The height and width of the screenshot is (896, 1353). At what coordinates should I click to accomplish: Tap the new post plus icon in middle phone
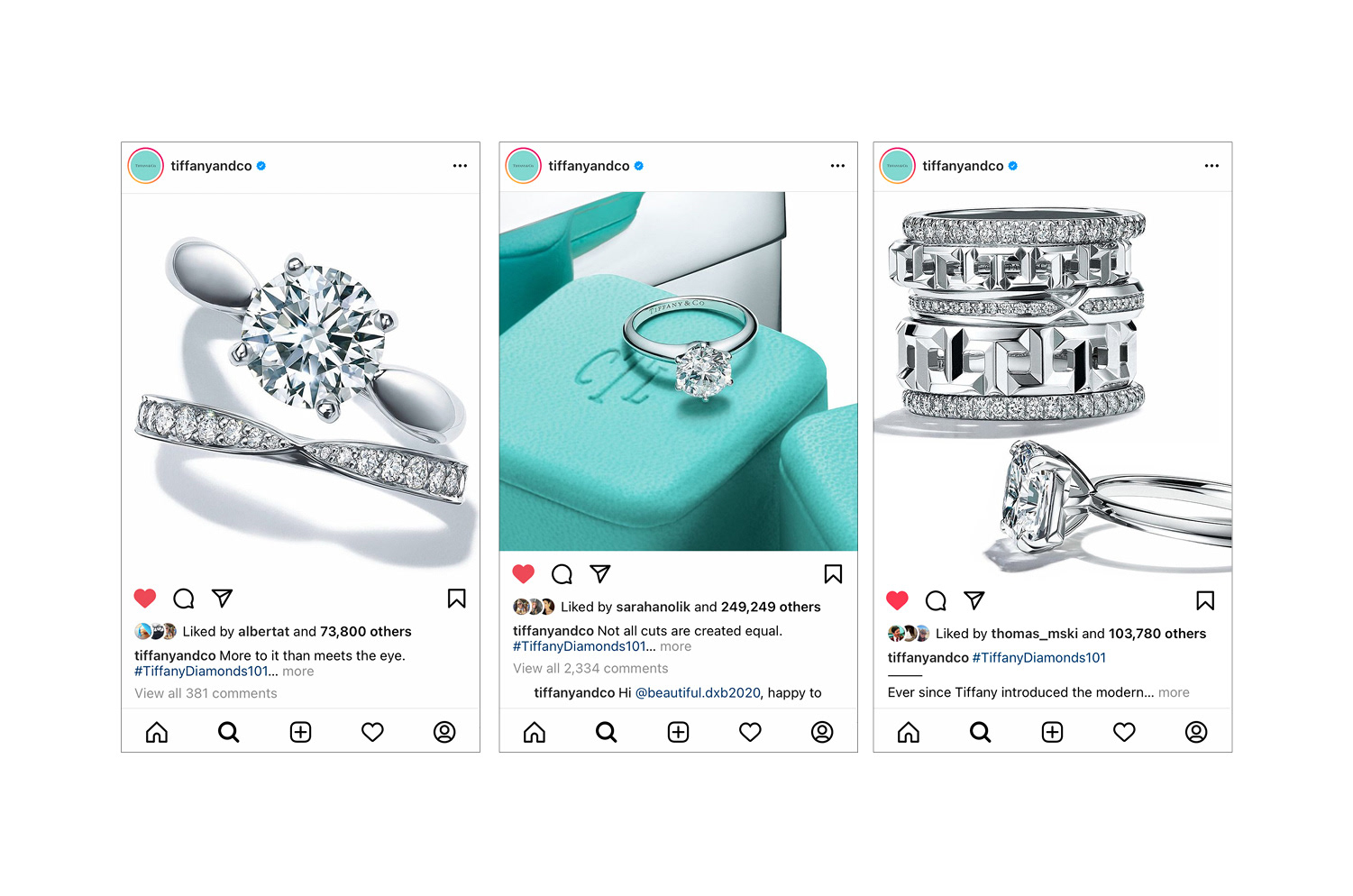point(678,732)
